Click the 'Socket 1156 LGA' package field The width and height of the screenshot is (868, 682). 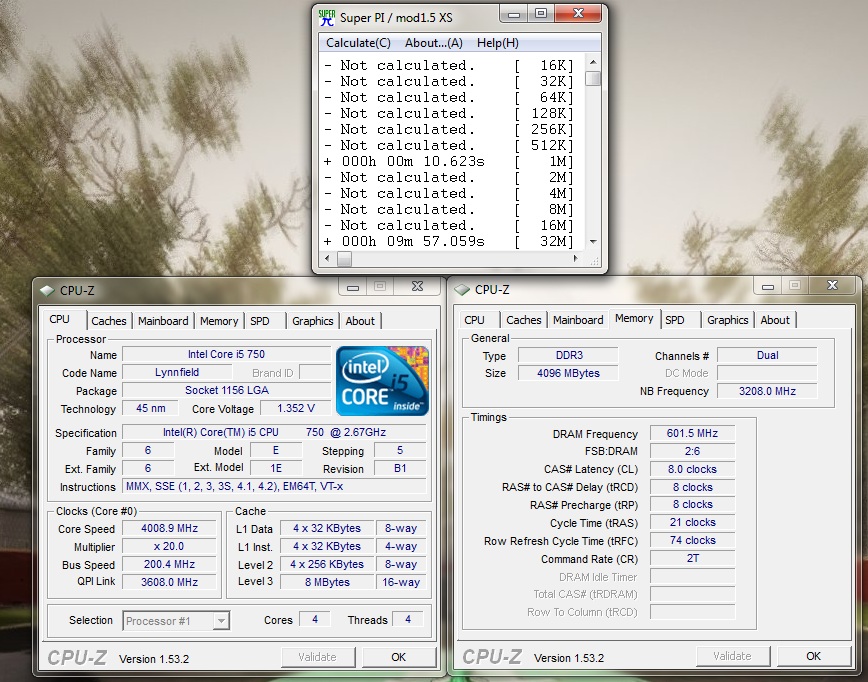click(226, 390)
